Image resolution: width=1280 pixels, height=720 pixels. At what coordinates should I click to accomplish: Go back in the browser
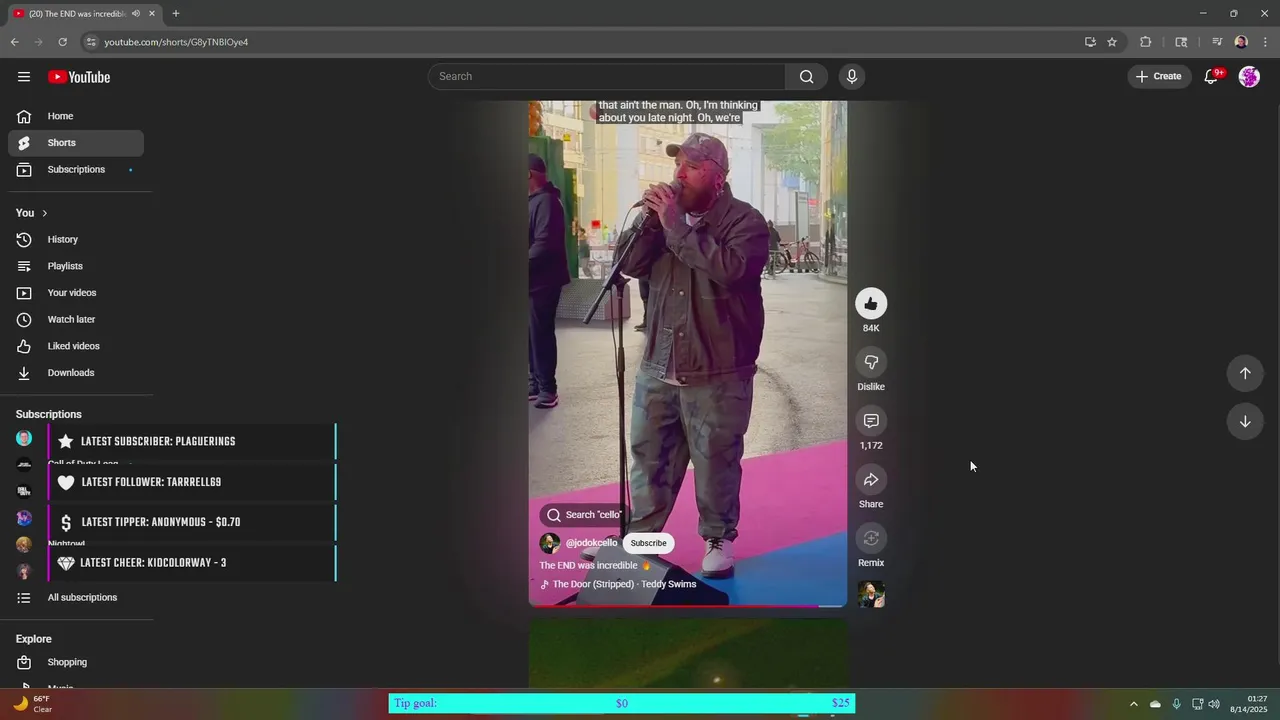pyautogui.click(x=14, y=42)
